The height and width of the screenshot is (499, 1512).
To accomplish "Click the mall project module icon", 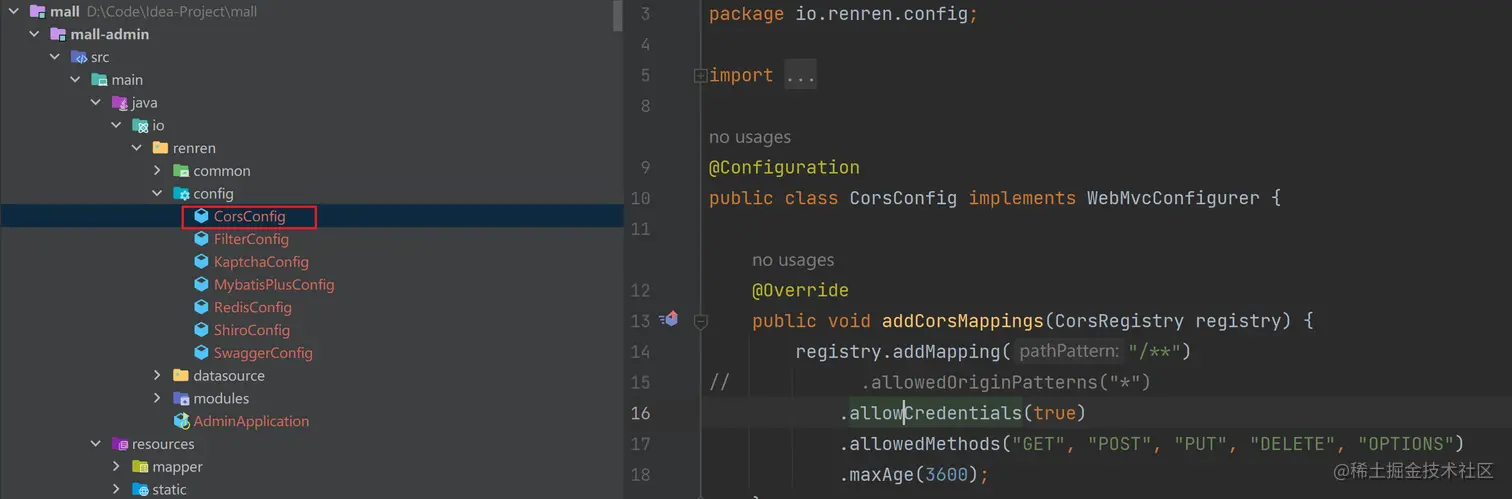I will coord(38,12).
